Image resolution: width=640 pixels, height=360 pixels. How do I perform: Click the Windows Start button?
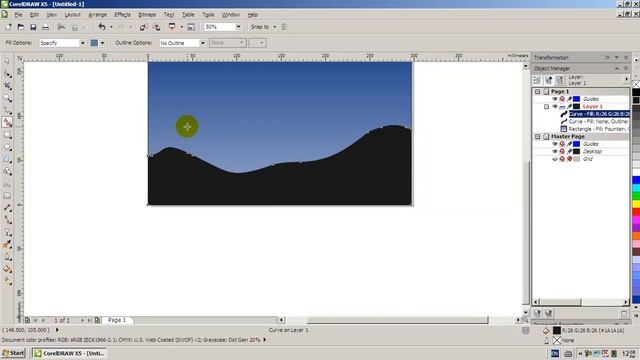pos(13,353)
